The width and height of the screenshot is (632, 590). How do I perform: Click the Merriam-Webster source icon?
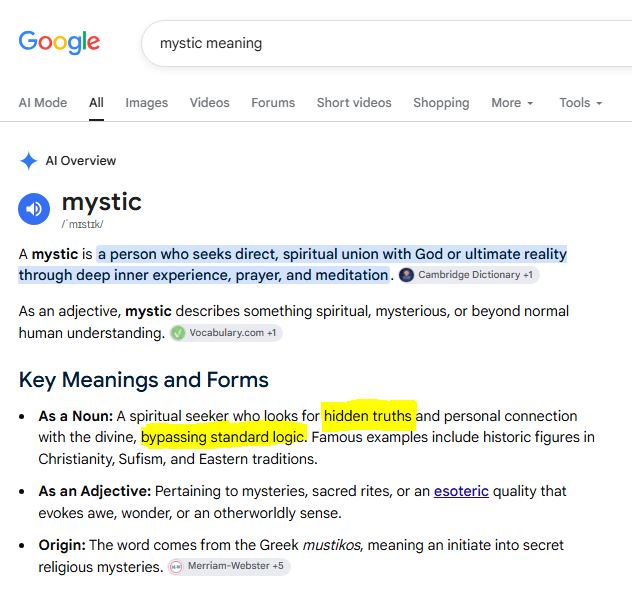pos(176,566)
